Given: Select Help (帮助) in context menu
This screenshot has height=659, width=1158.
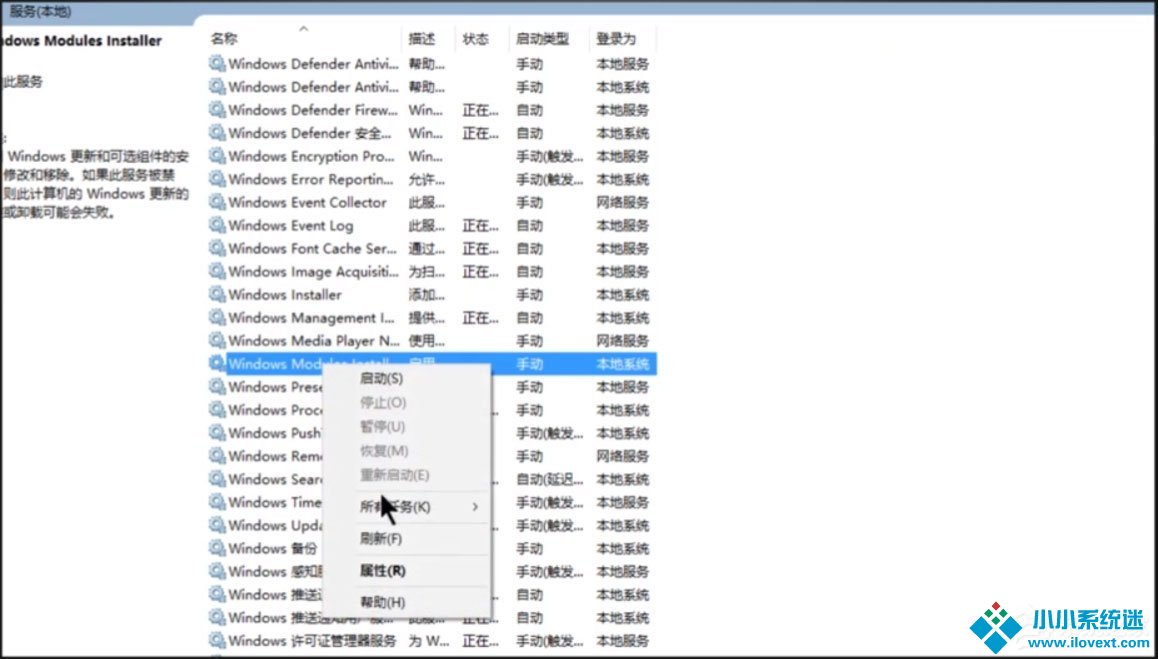Looking at the screenshot, I should pos(383,602).
